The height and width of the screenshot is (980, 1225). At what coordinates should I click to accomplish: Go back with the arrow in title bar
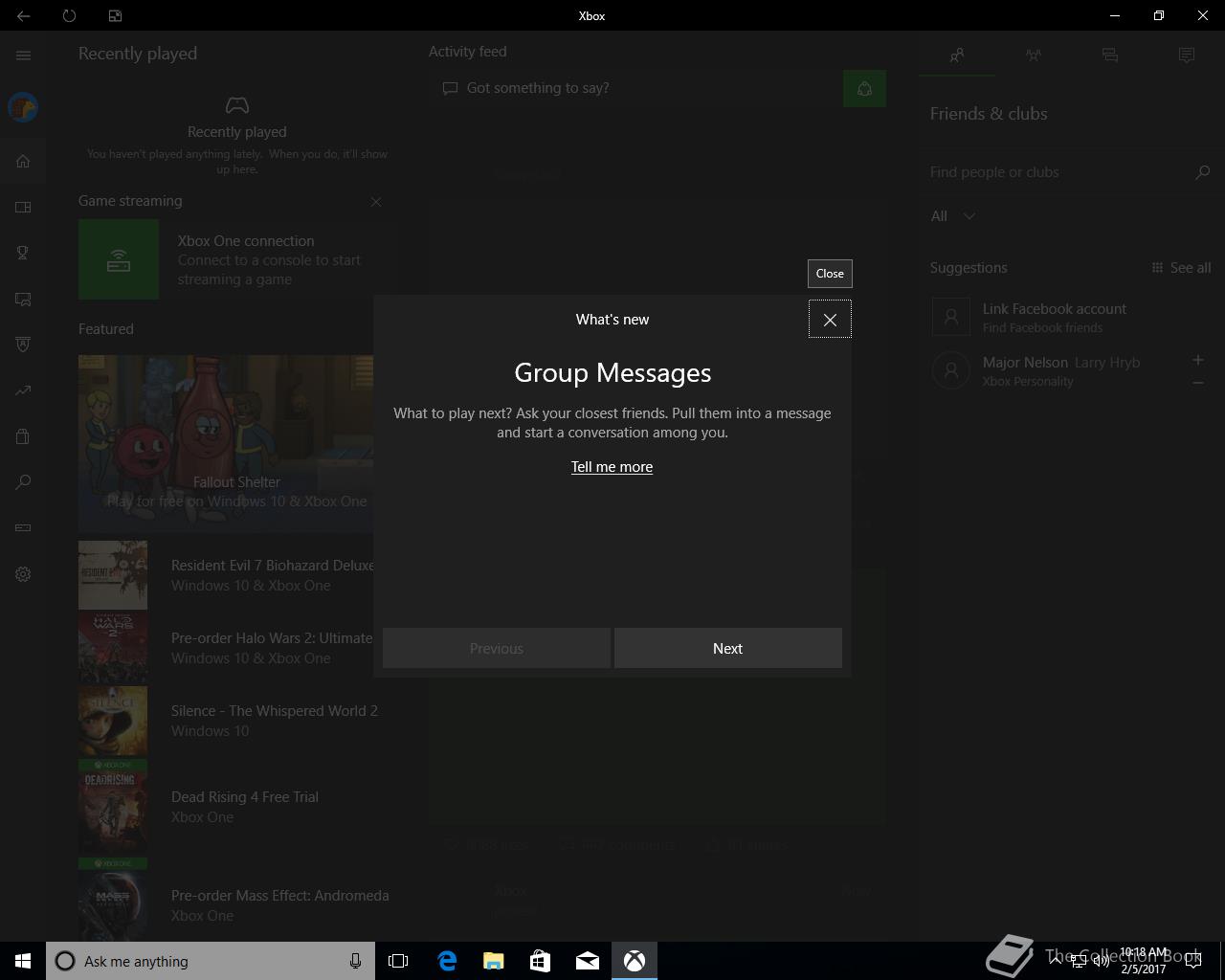pyautogui.click(x=23, y=15)
